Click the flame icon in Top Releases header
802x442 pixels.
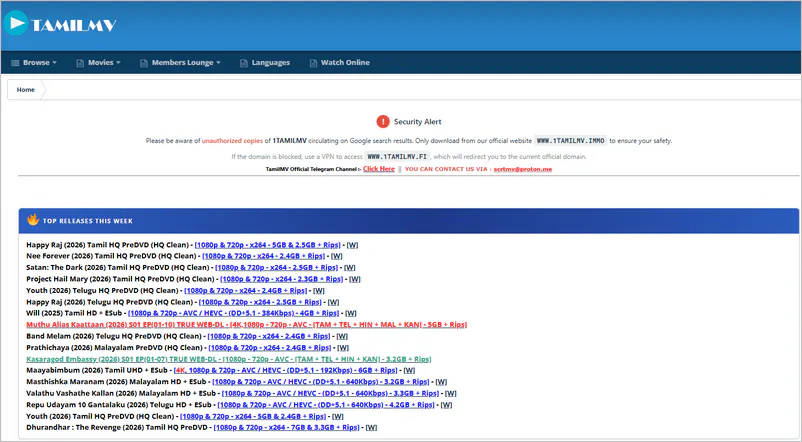pyautogui.click(x=32, y=220)
